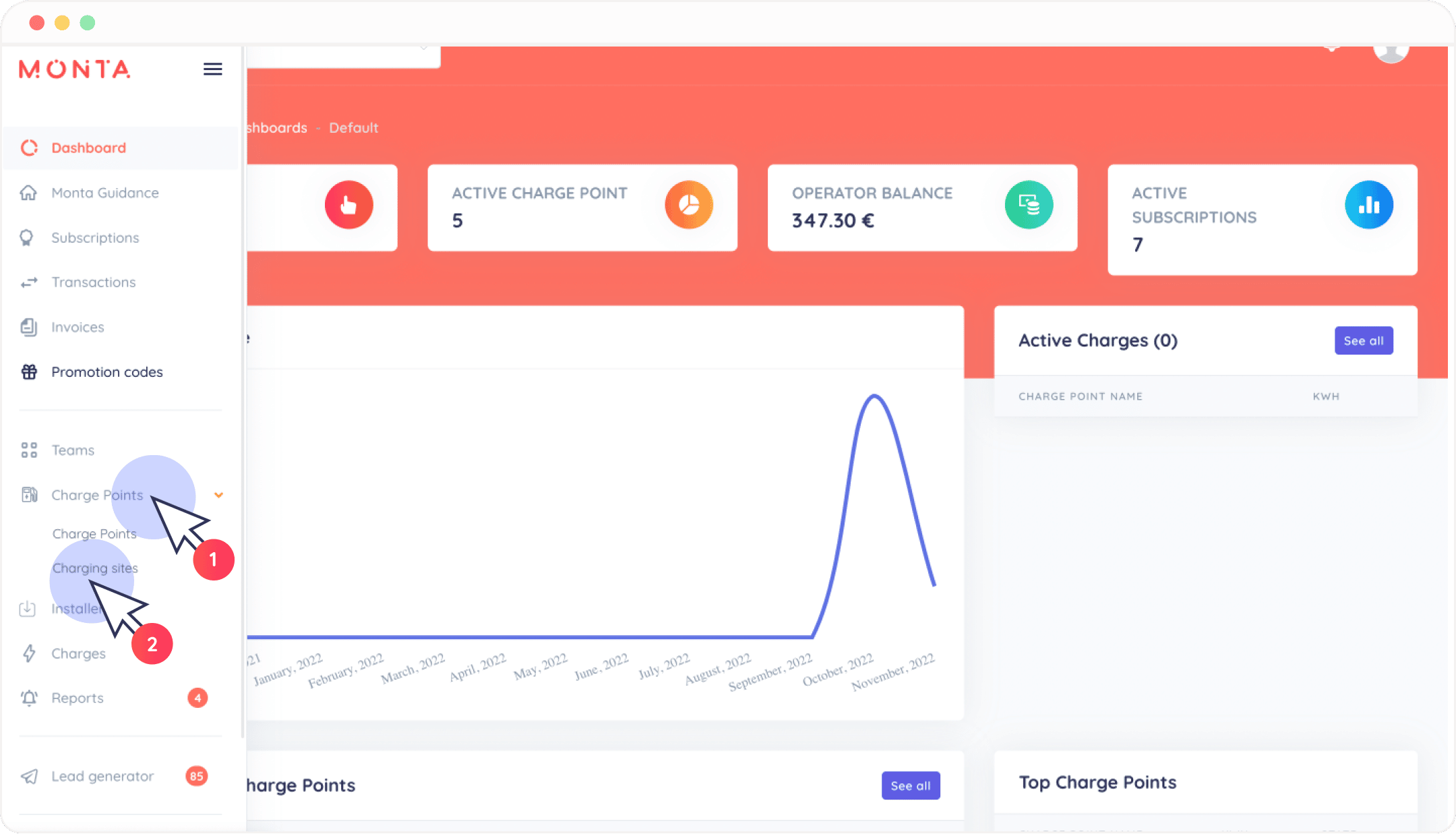
Task: Open Subscriptions in the sidebar
Action: point(95,238)
